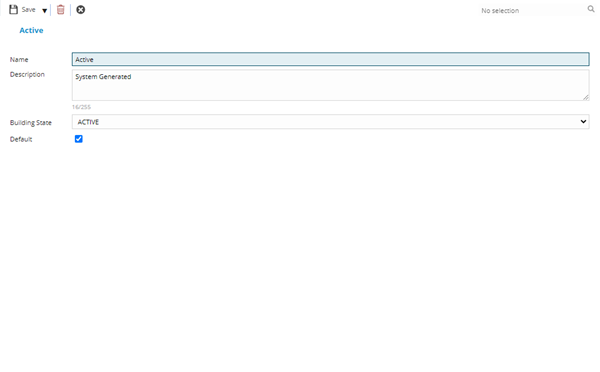Click the Description field label

[x=27, y=74]
